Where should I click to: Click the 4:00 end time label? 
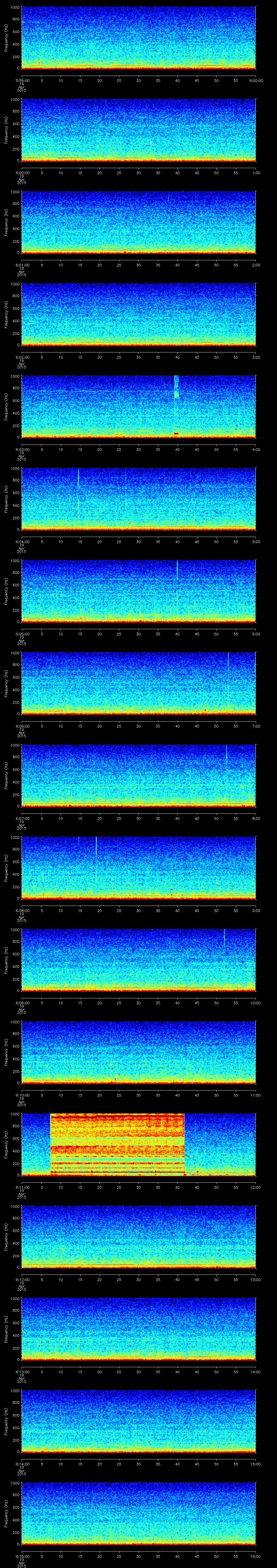click(256, 449)
